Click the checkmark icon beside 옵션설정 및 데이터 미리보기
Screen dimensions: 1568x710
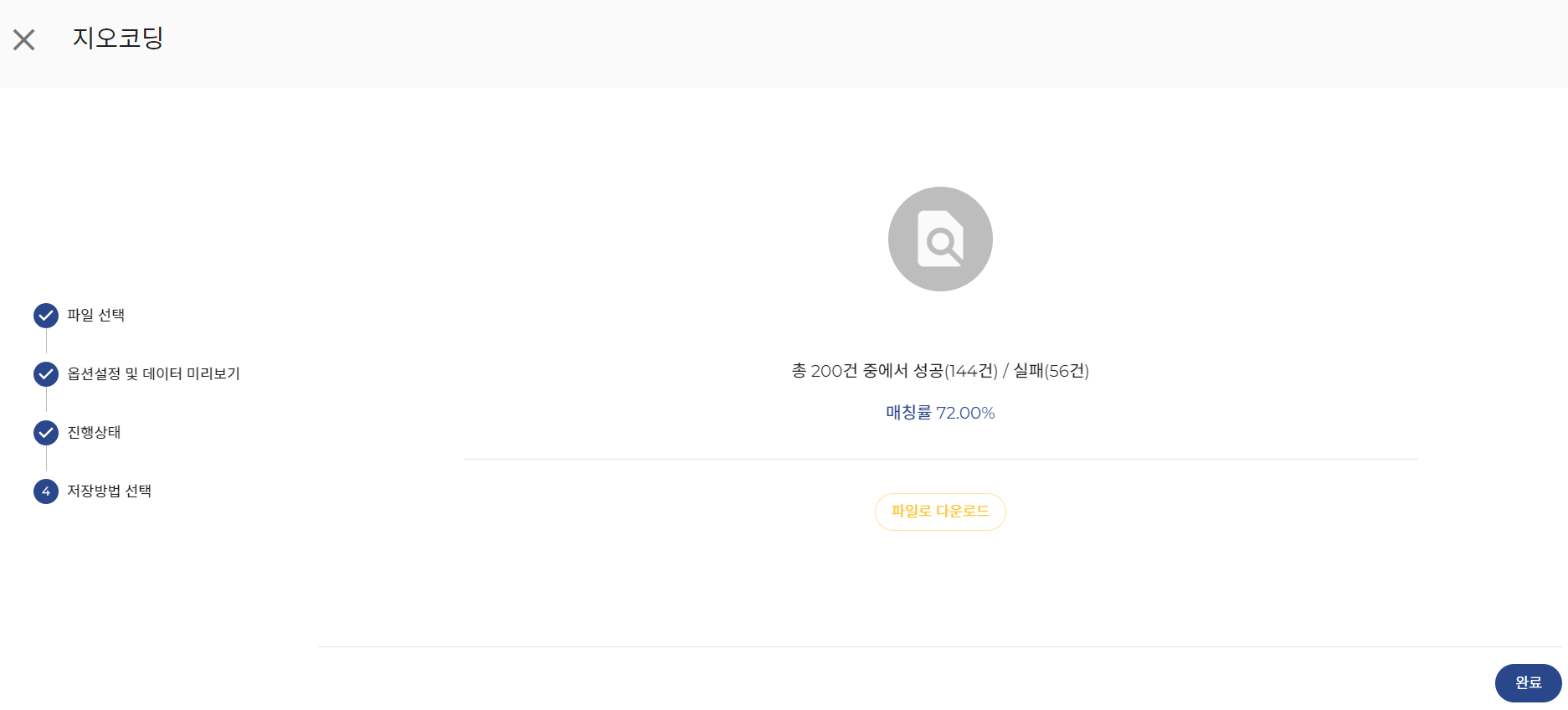46,374
